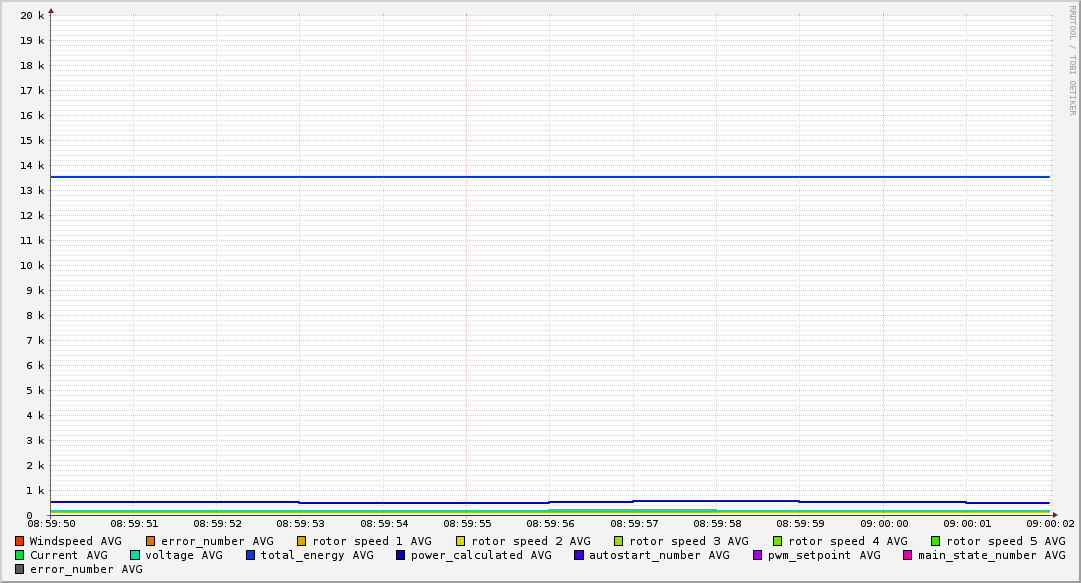This screenshot has height=583, width=1081.
Task: Click the purple pwm_setpoint AVG swatch
Action: 758,555
